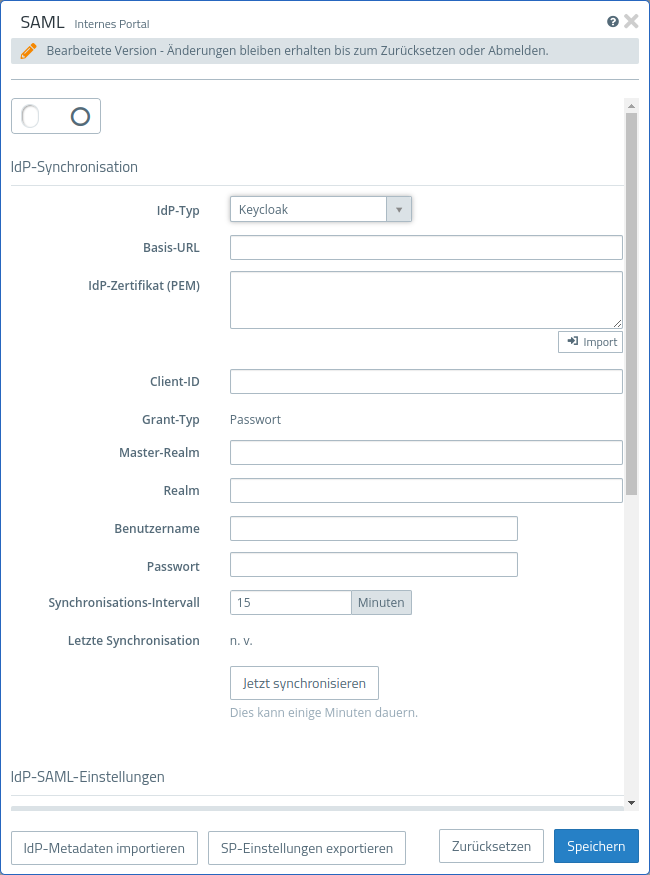Click IdP-Metadaten importieren button
Viewport: 650px width, 875px height.
click(x=104, y=848)
